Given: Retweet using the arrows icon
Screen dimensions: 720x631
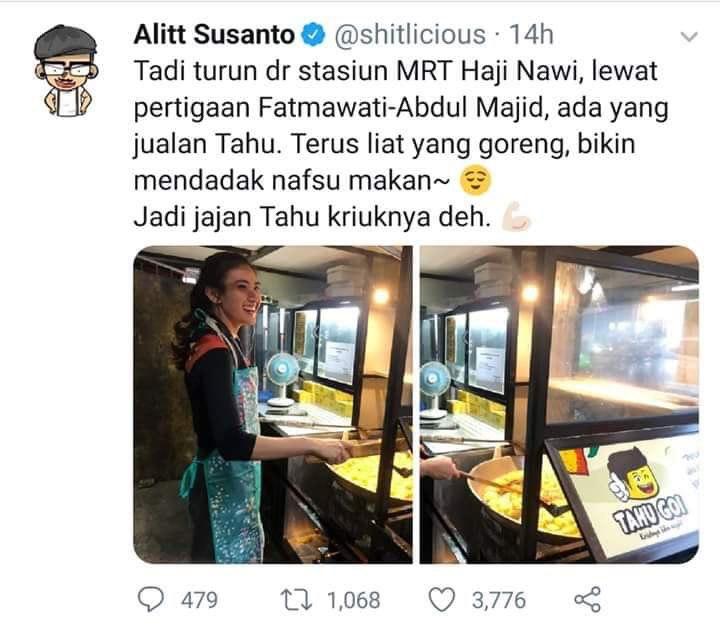Looking at the screenshot, I should click(297, 600).
